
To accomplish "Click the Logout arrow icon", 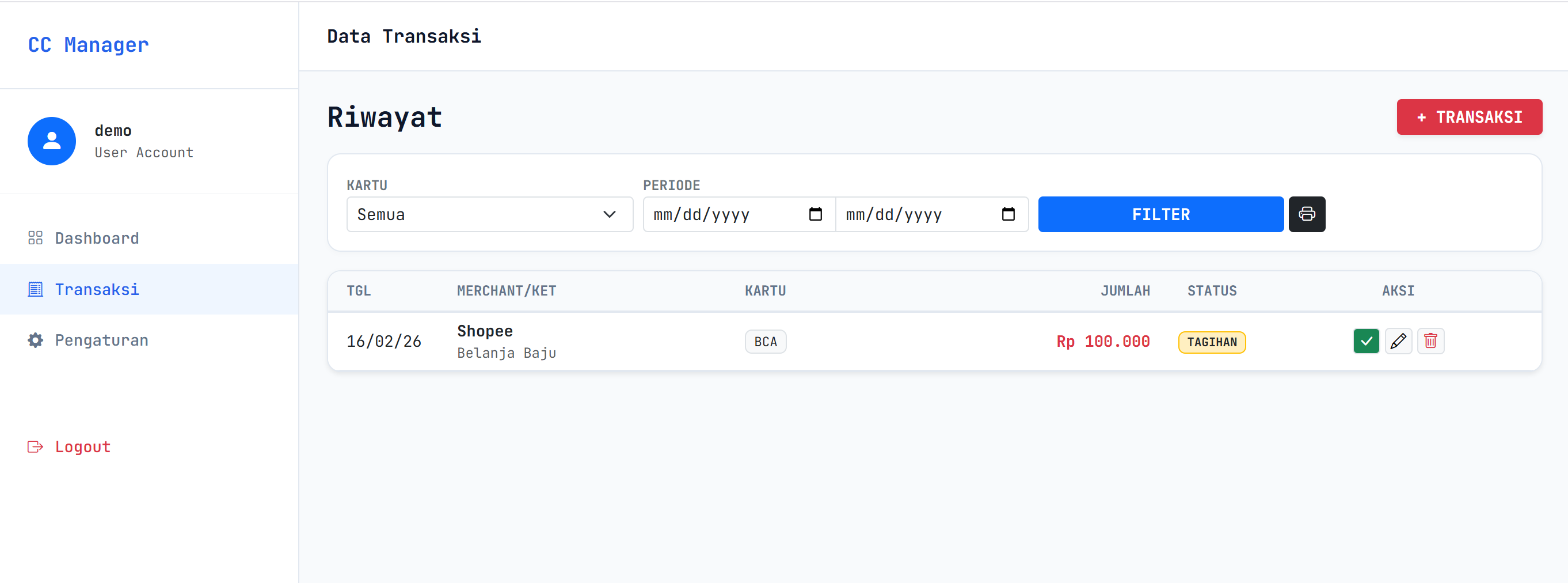I will point(35,446).
